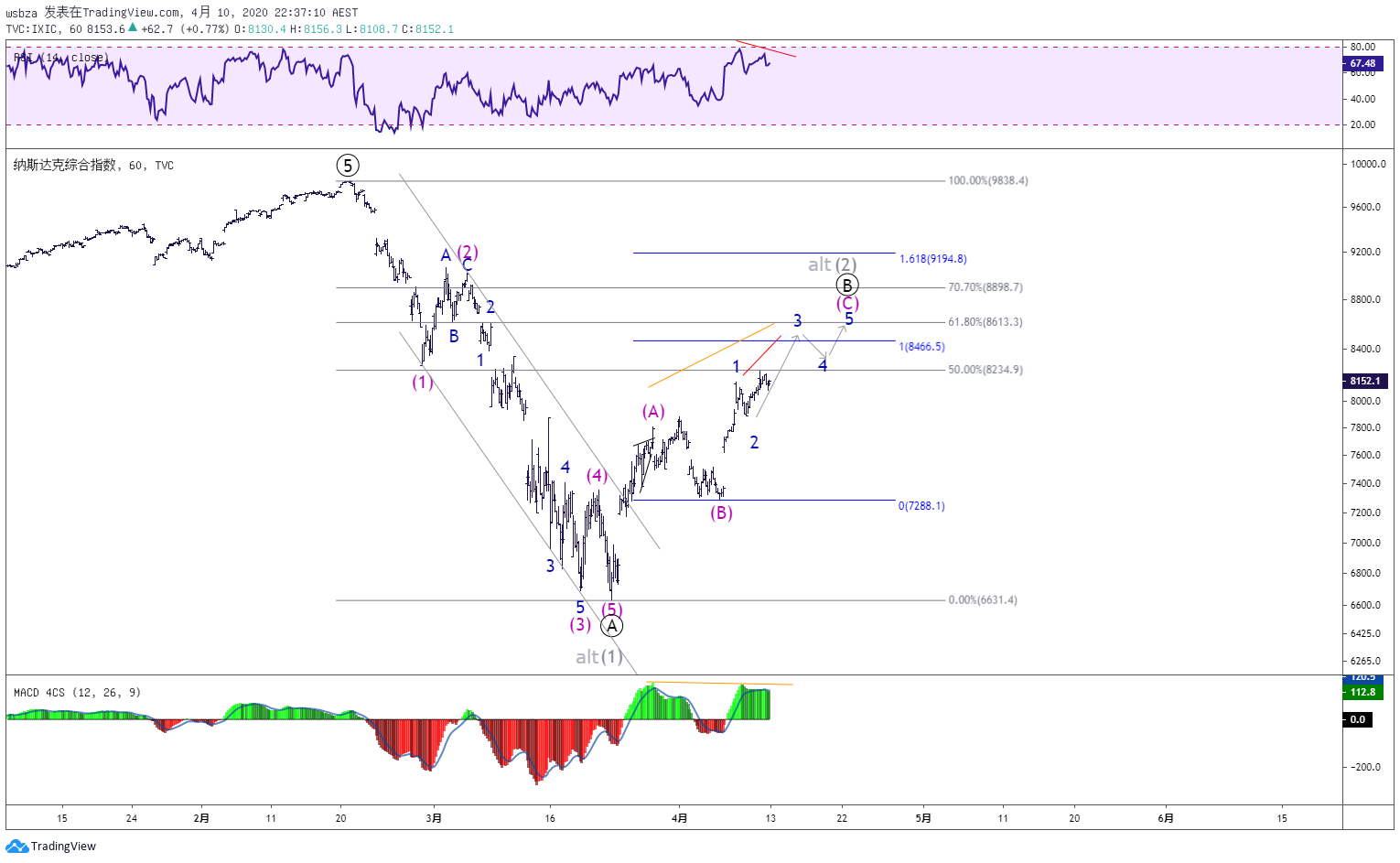Click the alt (2) wave label
1400x863 pixels.
[832, 264]
